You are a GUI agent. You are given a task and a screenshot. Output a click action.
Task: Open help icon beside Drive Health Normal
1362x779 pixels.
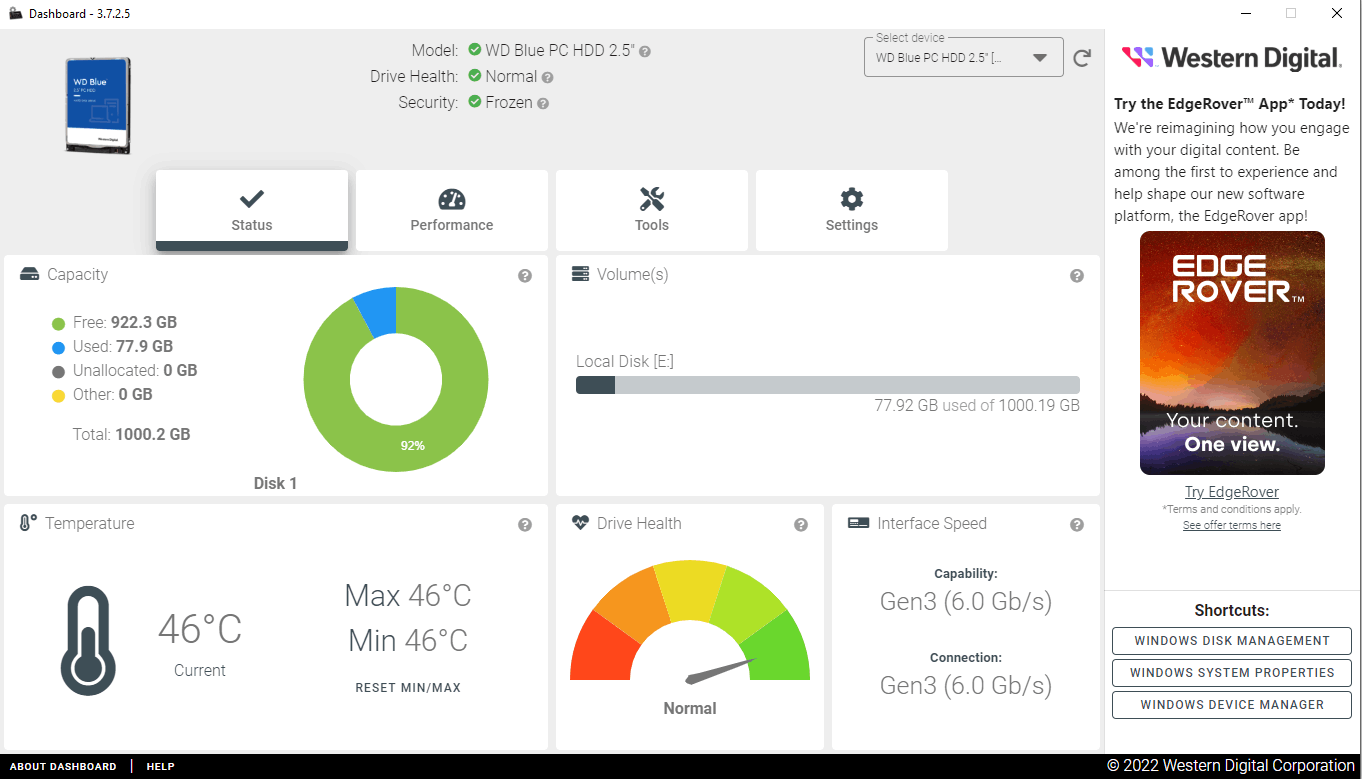548,77
